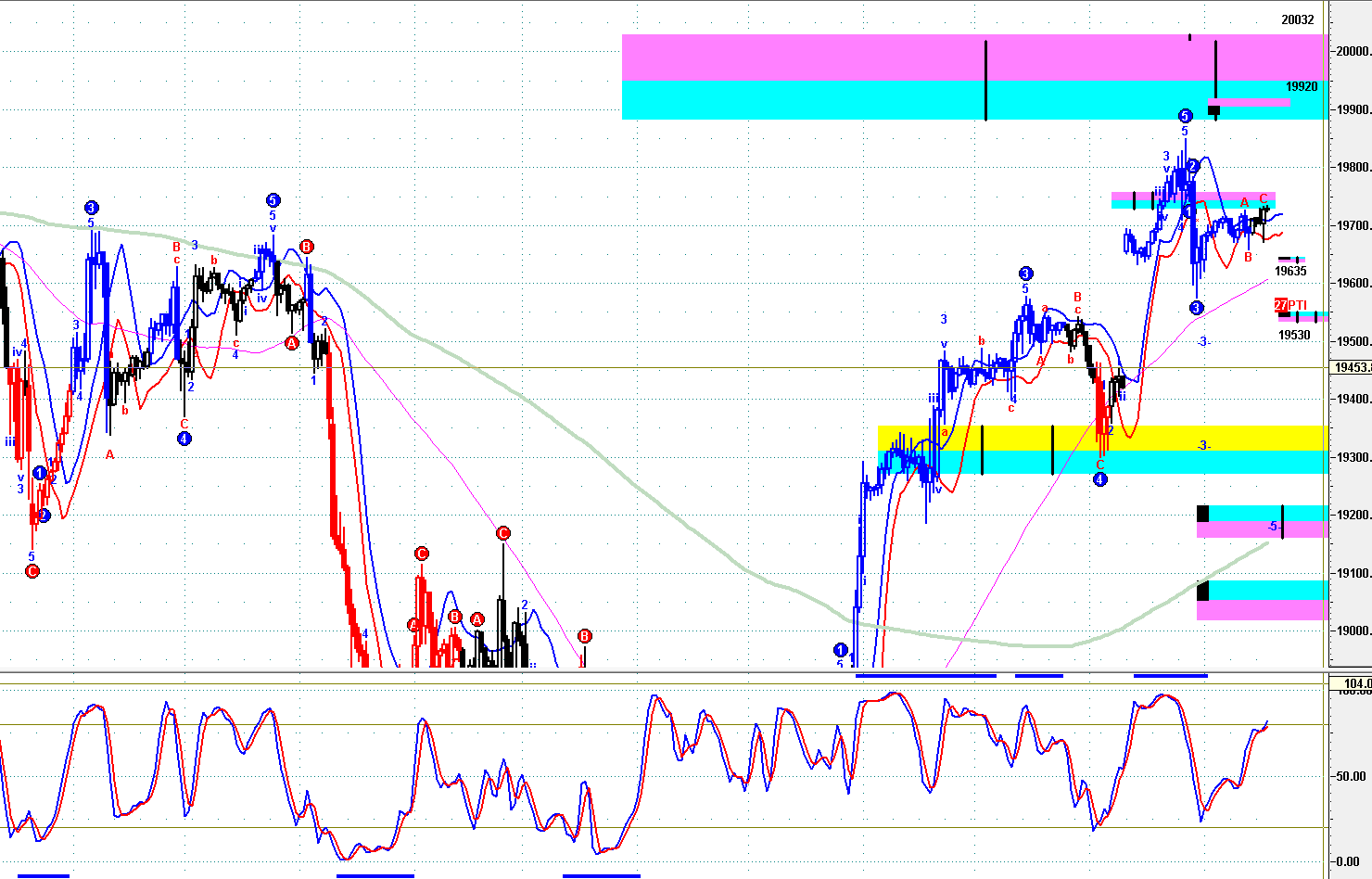Select blue circled 4 below red C on left

click(x=184, y=439)
